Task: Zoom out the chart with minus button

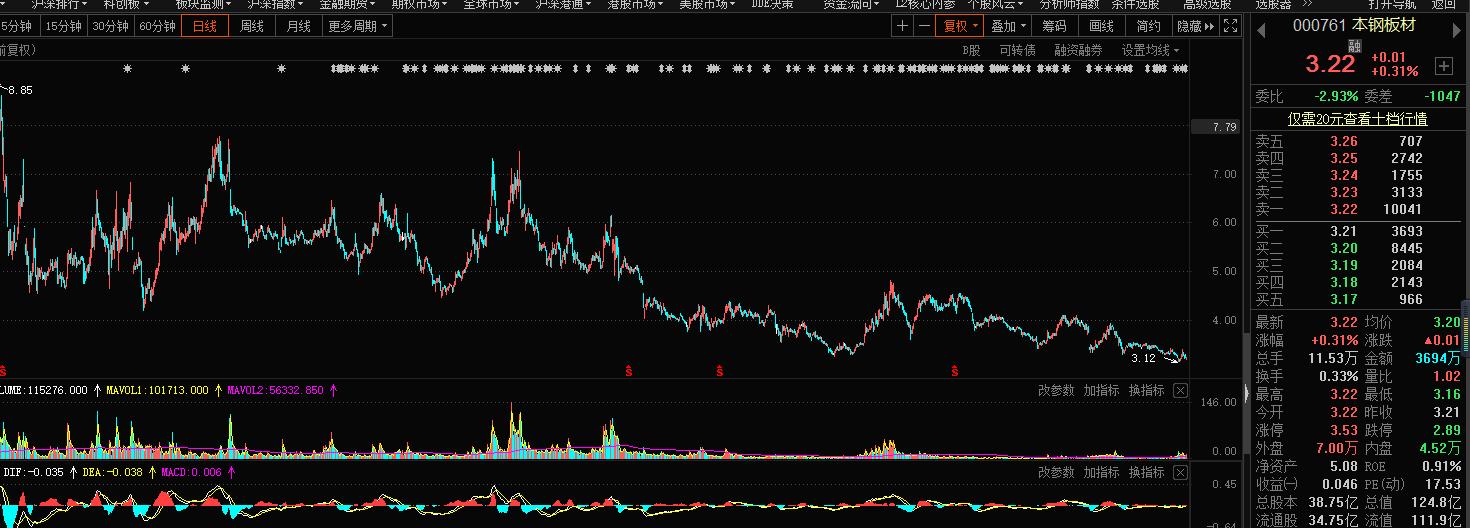Action: tap(924, 26)
